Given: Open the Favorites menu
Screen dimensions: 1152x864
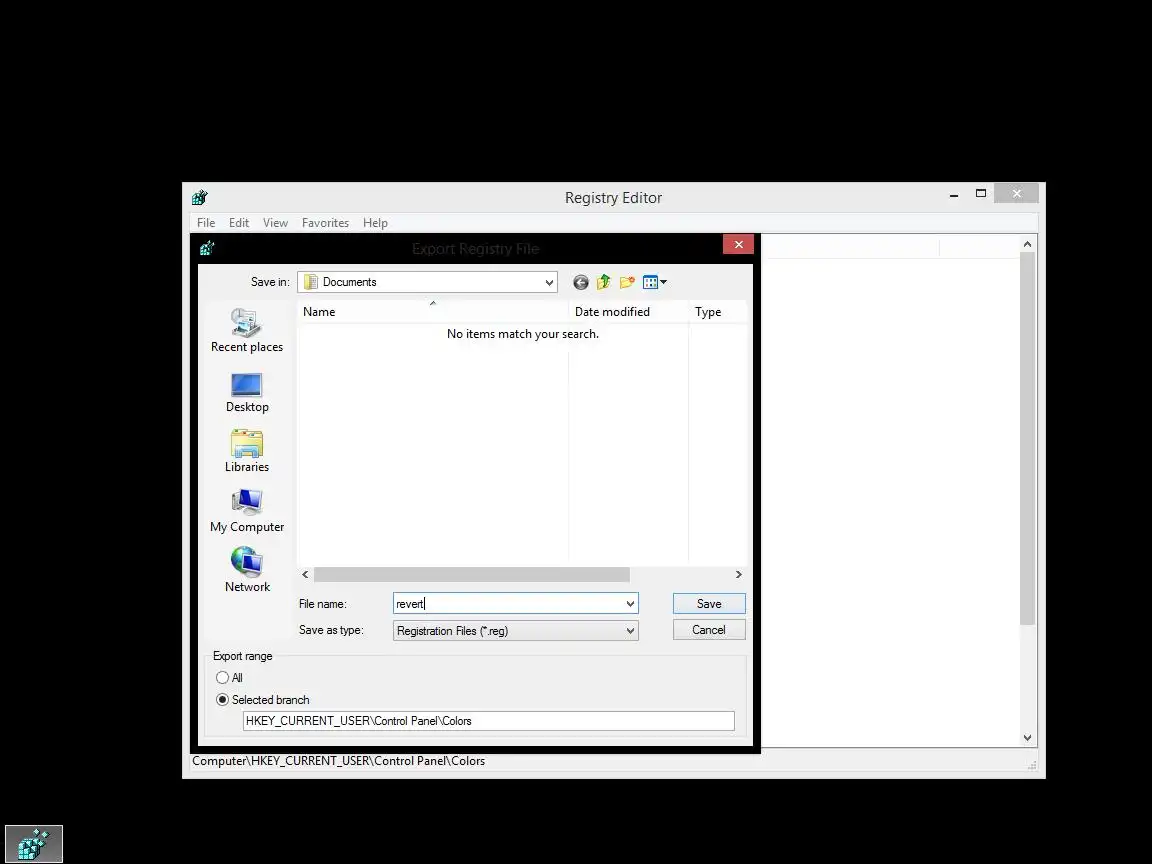Looking at the screenshot, I should [325, 223].
